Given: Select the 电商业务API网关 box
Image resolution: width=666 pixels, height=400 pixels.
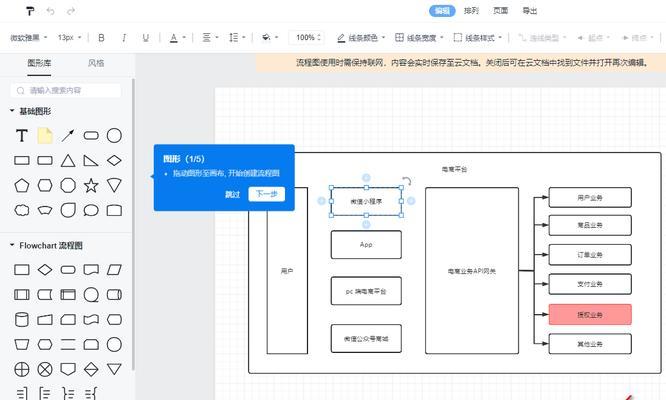Looking at the screenshot, I should point(472,270).
